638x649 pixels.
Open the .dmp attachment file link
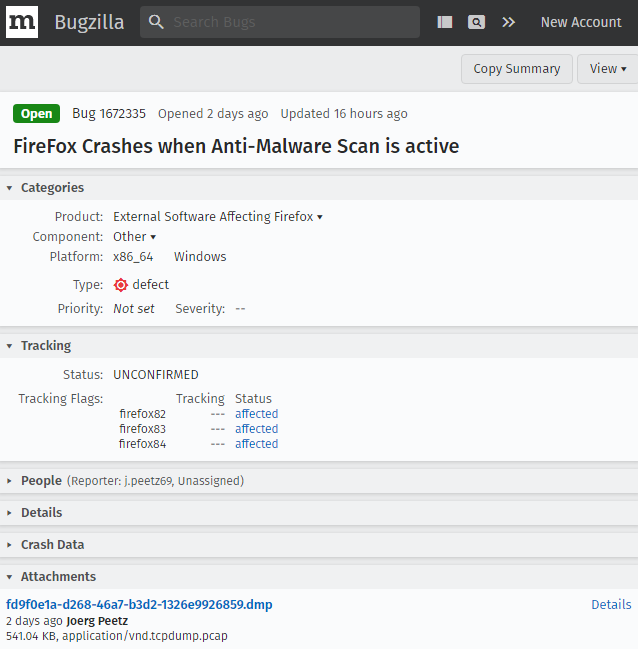coord(139,605)
